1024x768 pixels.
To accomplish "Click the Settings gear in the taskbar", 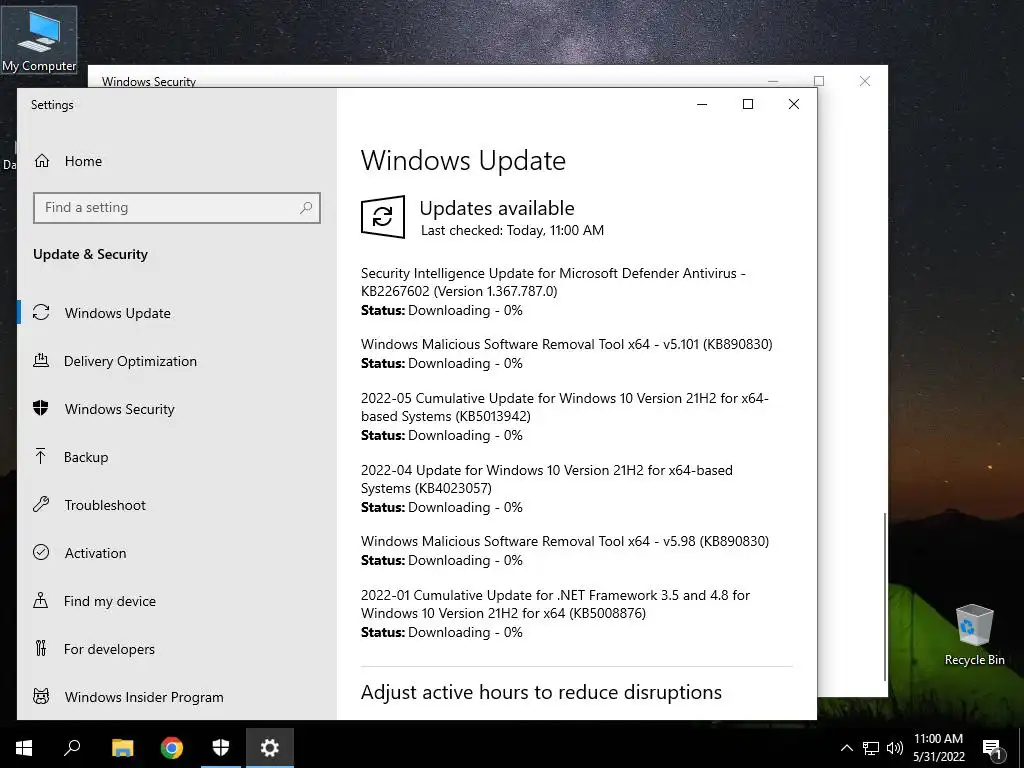I will (x=270, y=748).
